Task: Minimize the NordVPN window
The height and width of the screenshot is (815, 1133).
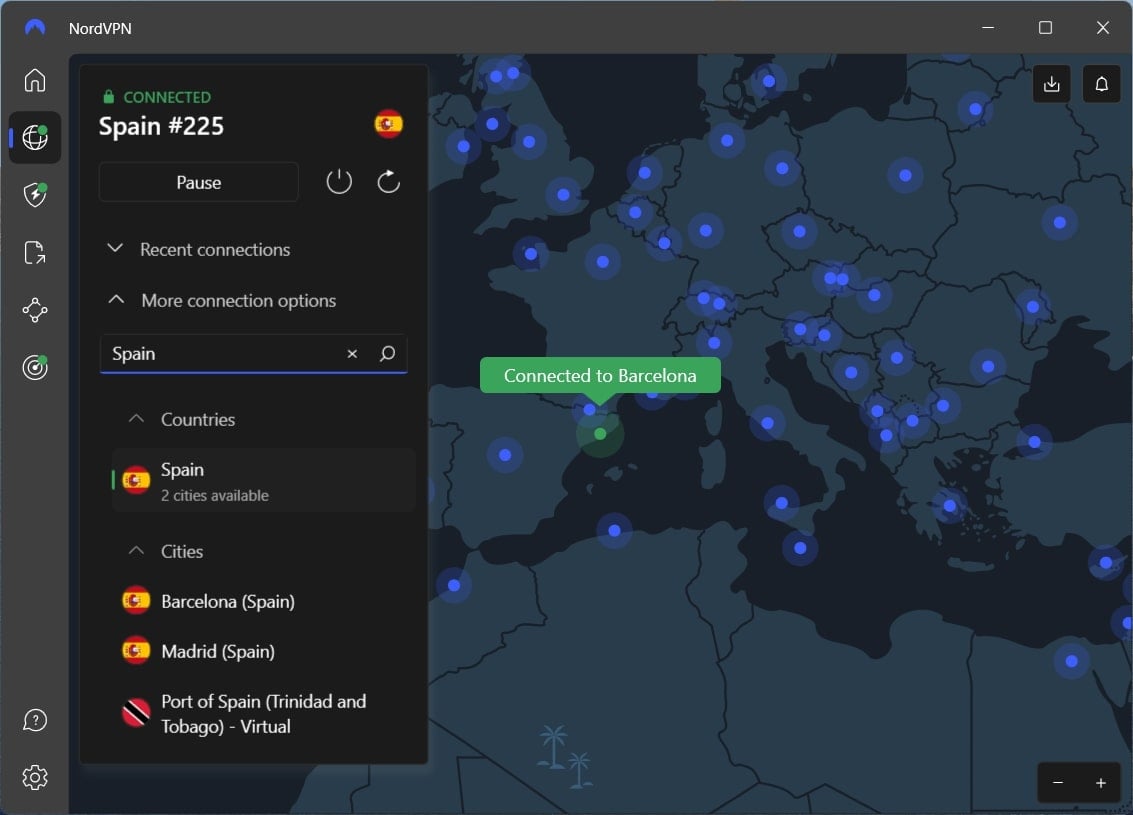Action: 988,27
